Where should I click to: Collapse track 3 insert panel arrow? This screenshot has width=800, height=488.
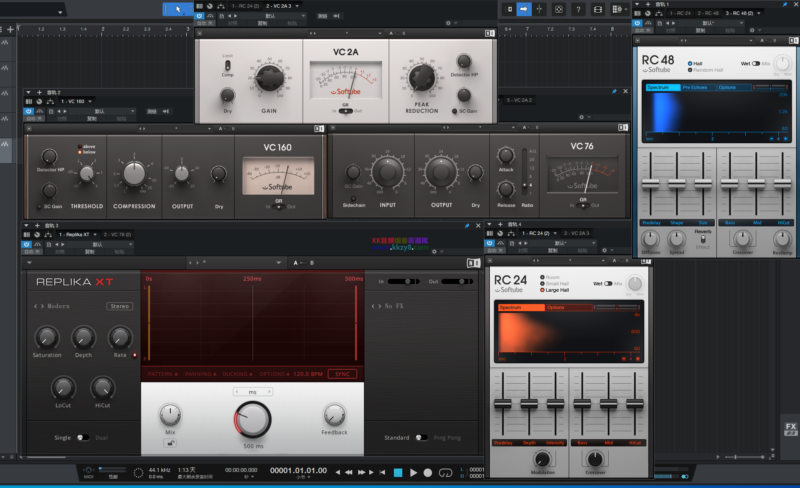pos(27,225)
